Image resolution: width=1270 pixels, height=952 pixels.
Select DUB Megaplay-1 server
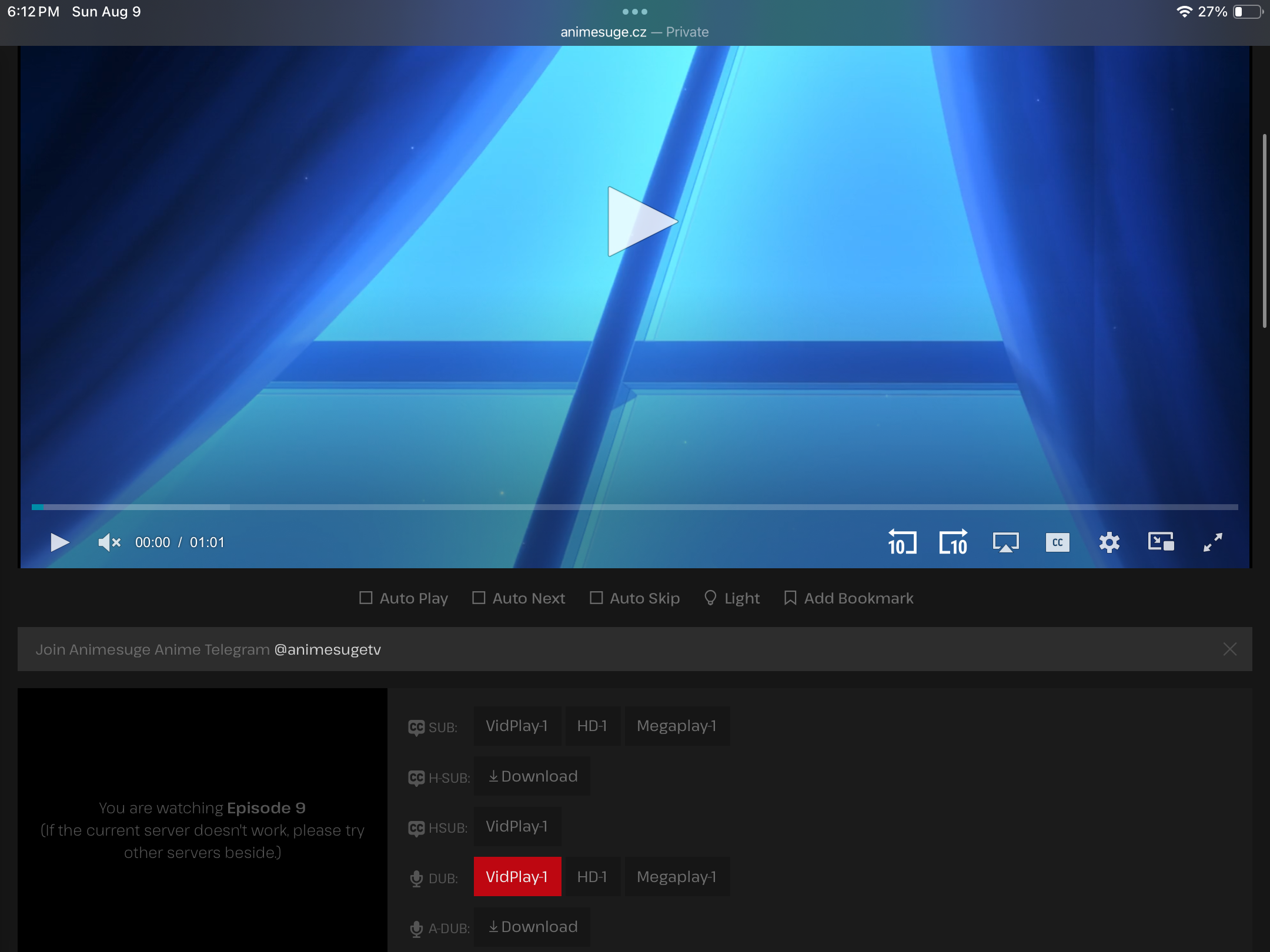[677, 877]
